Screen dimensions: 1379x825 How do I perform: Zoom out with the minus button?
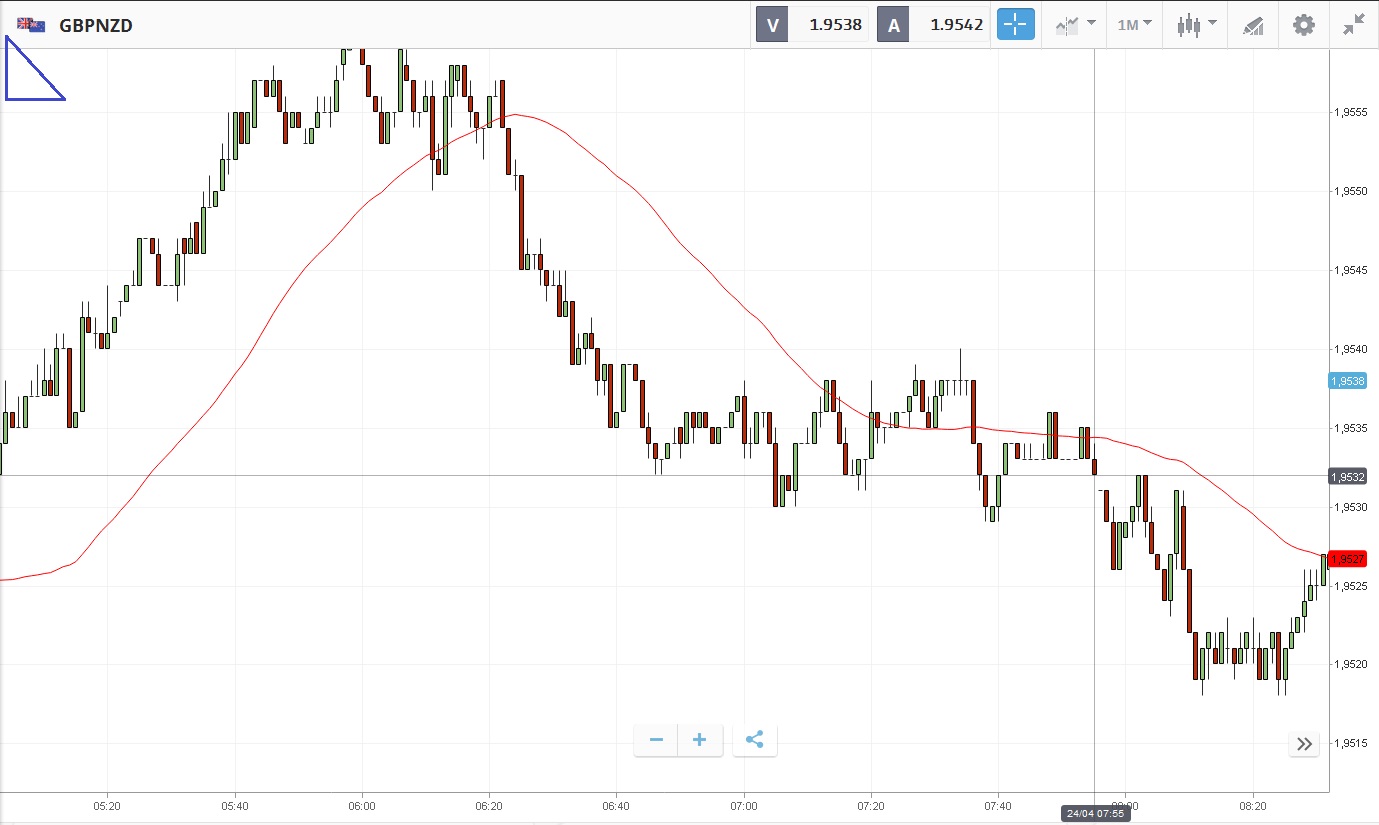656,740
